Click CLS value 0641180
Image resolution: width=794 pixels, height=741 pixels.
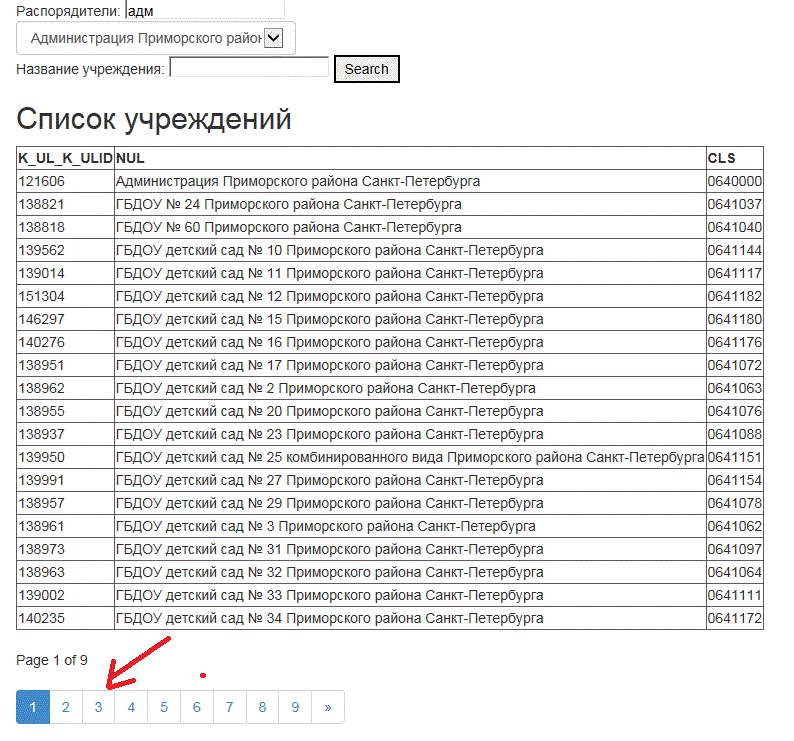pyautogui.click(x=735, y=319)
